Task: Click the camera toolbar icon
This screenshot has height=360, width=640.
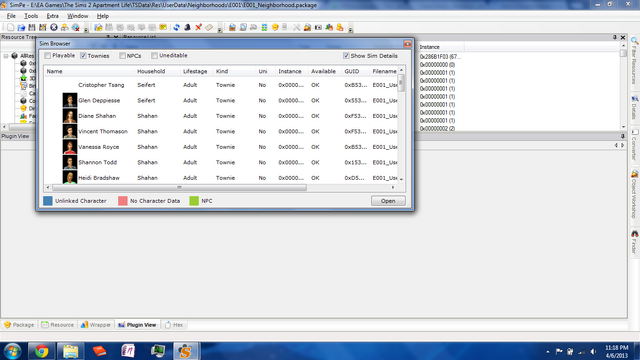Action: (x=318, y=27)
